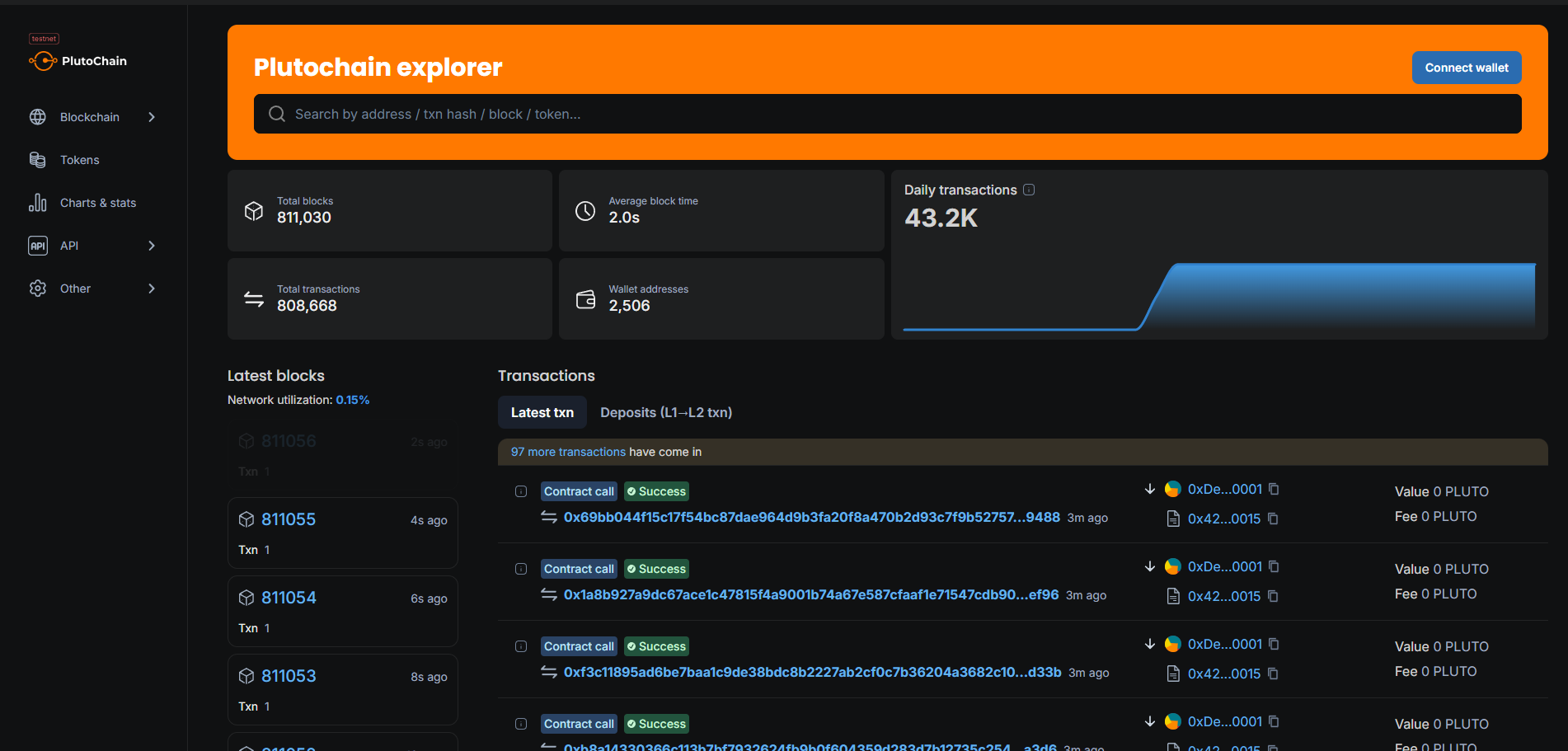Click inside the explorer search field

click(660, 114)
